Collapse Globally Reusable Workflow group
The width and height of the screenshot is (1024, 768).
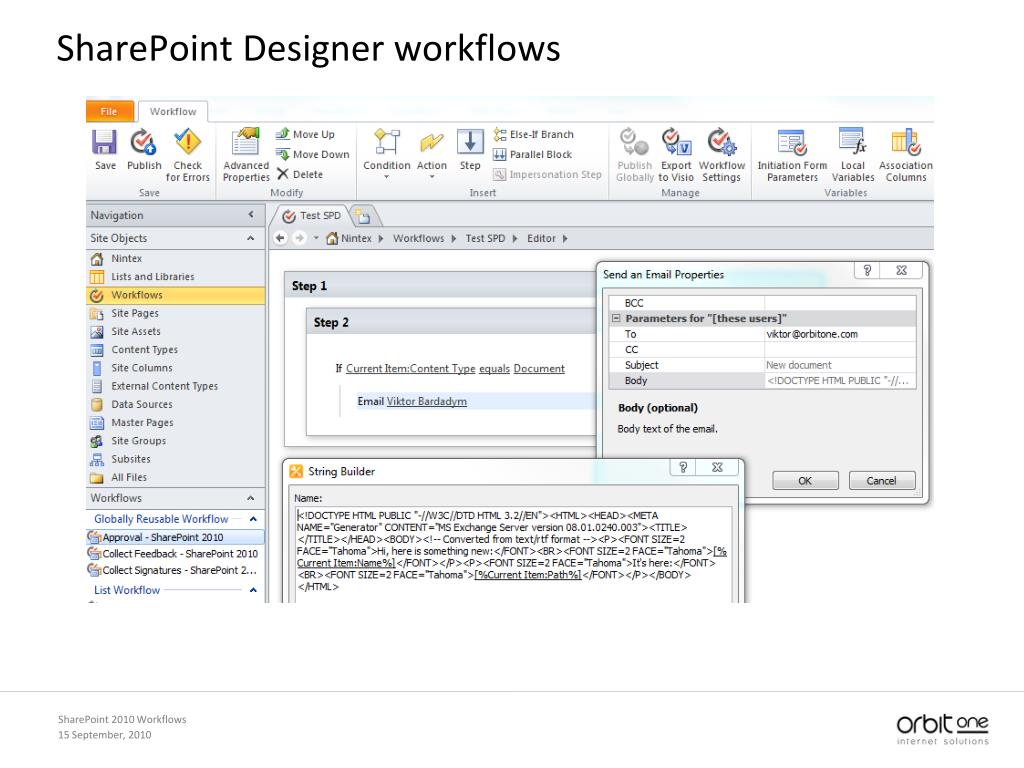coord(253,519)
